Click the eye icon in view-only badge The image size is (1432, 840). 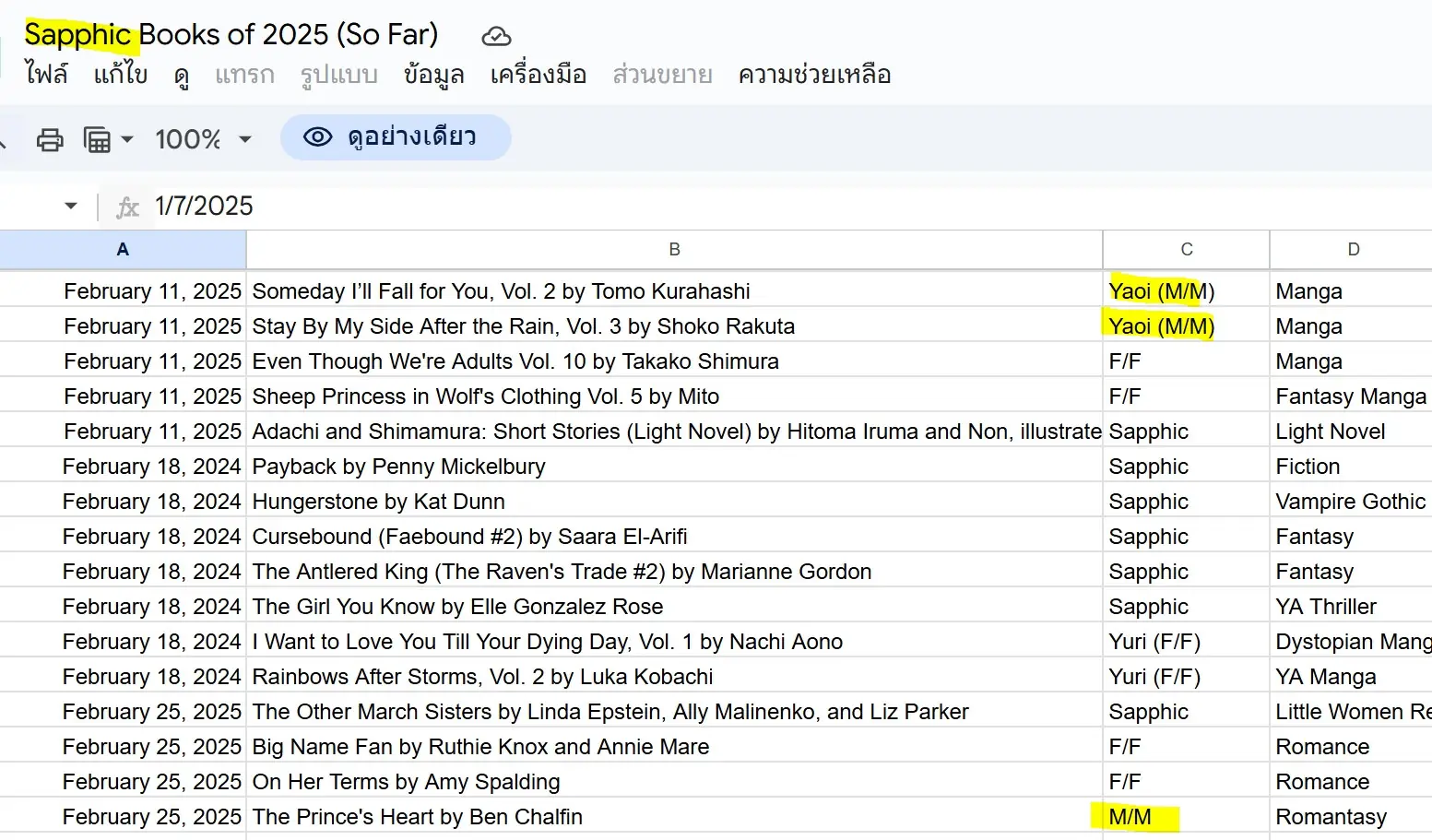click(x=317, y=137)
